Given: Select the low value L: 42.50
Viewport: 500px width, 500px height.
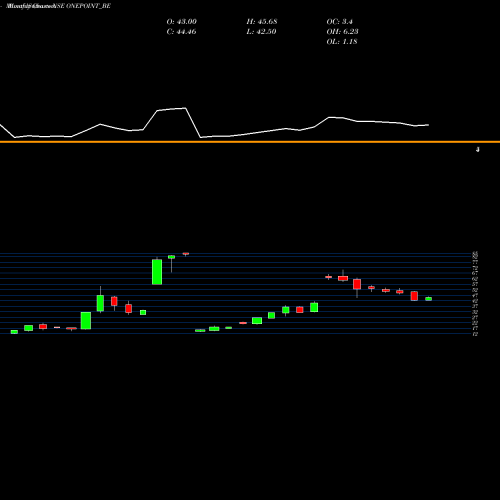Looking at the screenshot, I should click(261, 32).
